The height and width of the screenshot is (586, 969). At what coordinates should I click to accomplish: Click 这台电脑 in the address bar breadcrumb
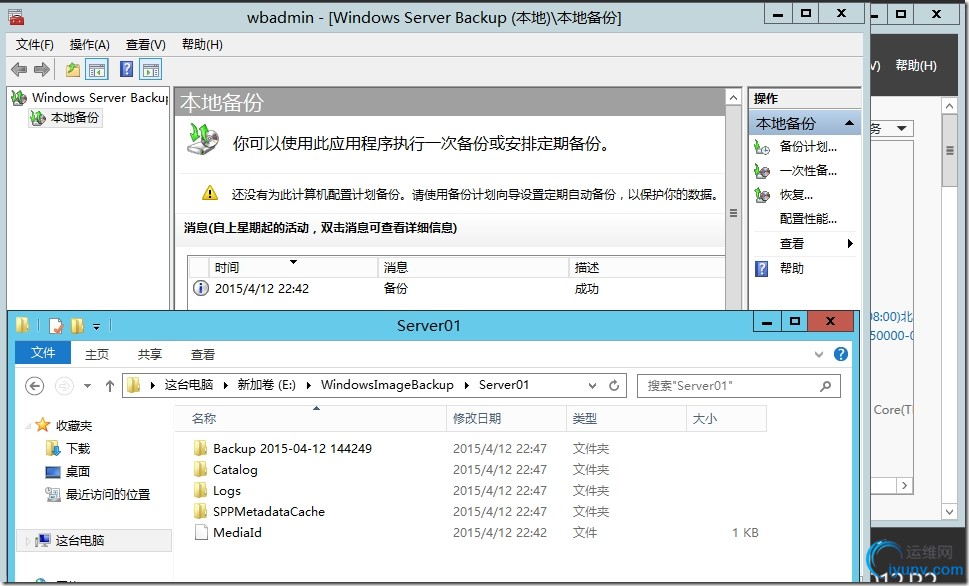tap(188, 385)
